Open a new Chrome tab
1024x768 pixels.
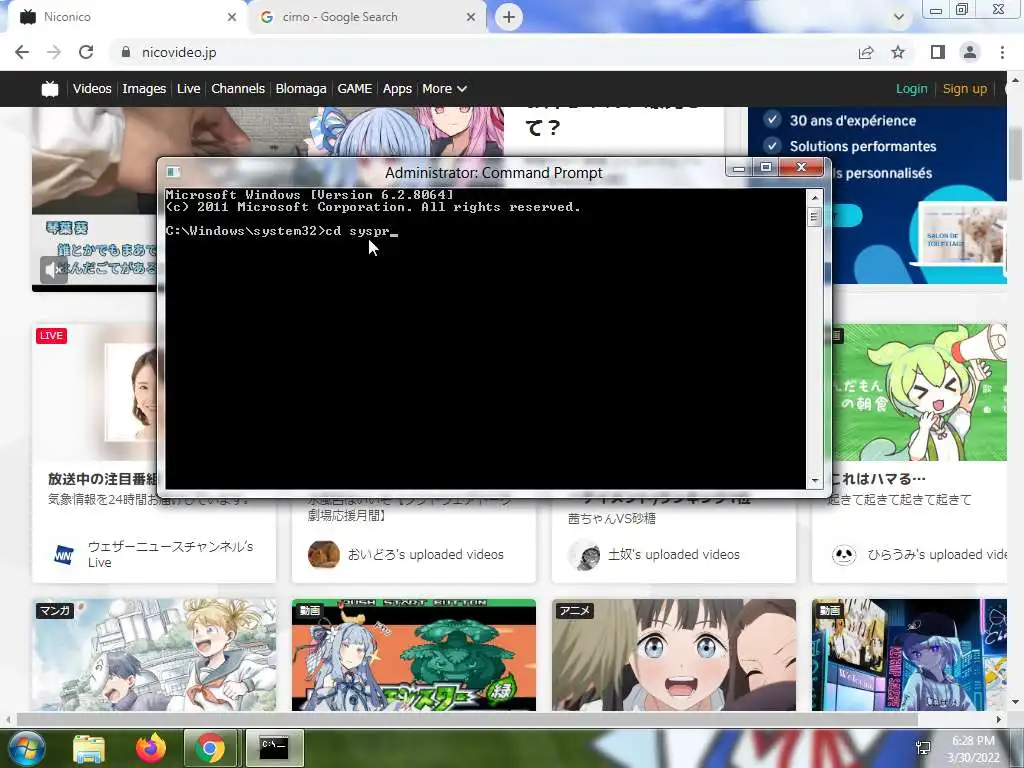(x=509, y=17)
